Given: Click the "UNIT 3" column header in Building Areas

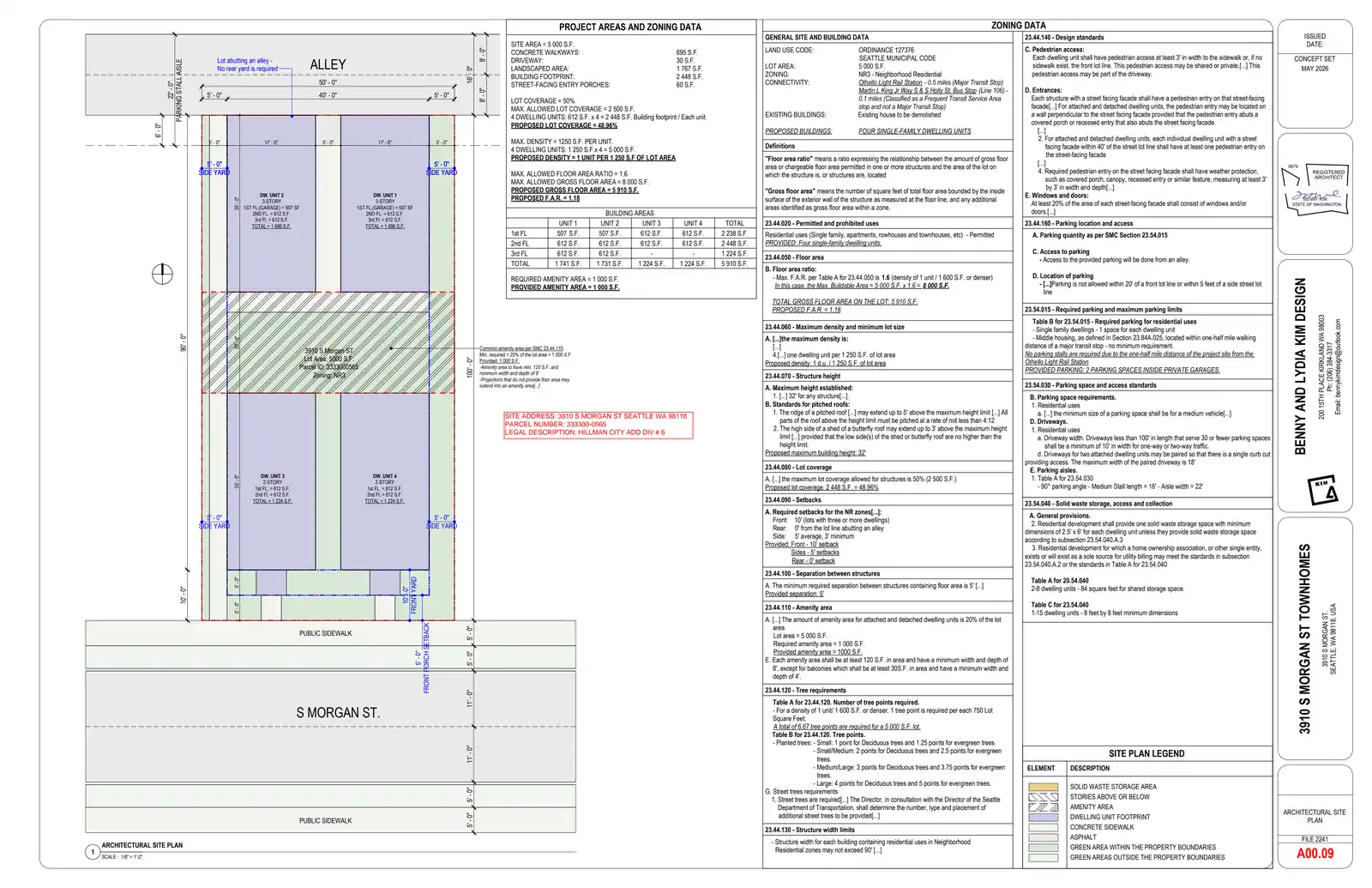Looking at the screenshot, I should [651, 223].
